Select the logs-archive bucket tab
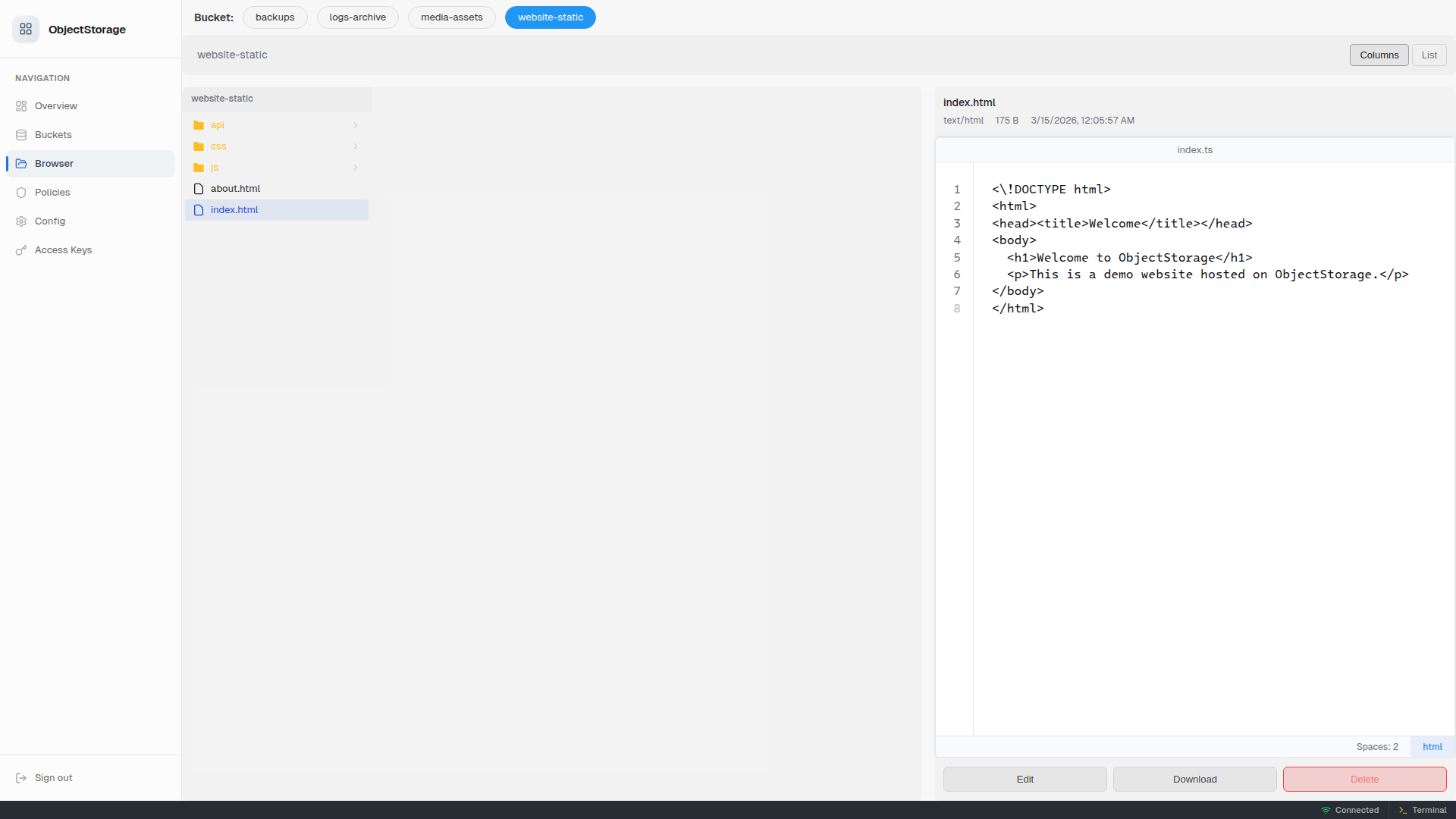 [x=357, y=17]
